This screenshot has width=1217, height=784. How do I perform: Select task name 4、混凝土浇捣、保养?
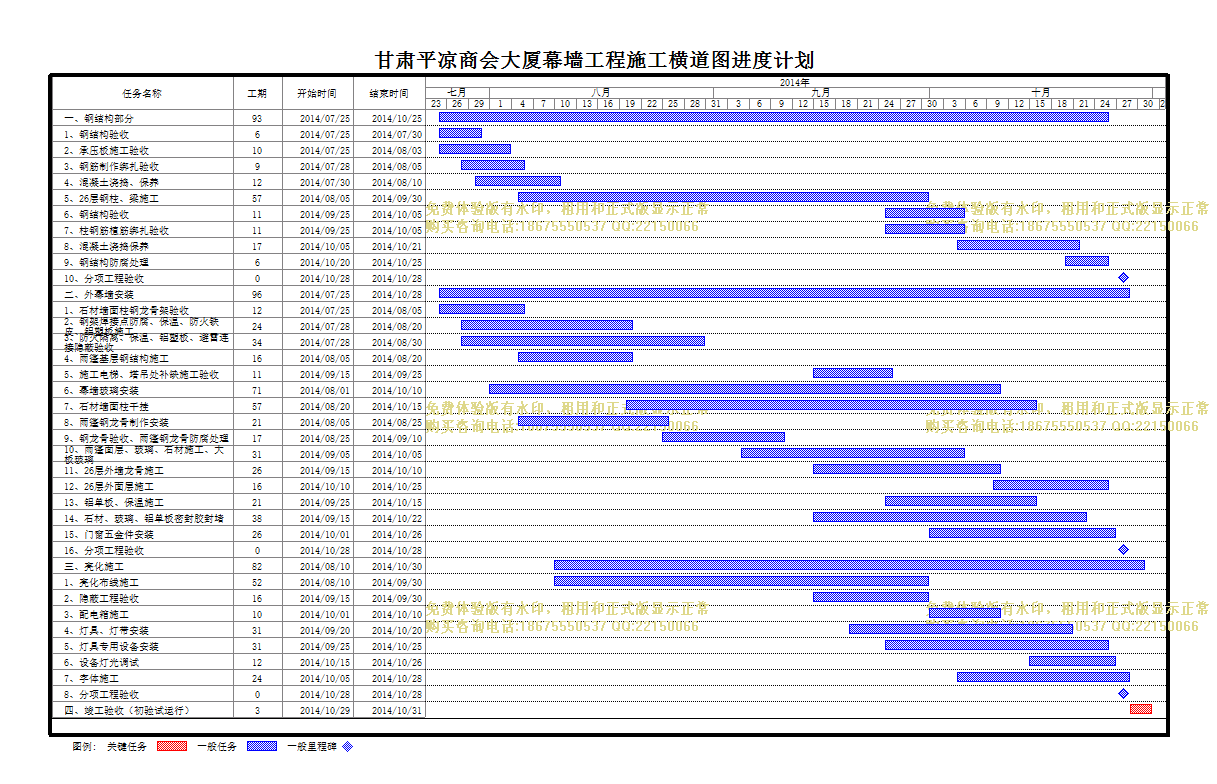[111, 182]
